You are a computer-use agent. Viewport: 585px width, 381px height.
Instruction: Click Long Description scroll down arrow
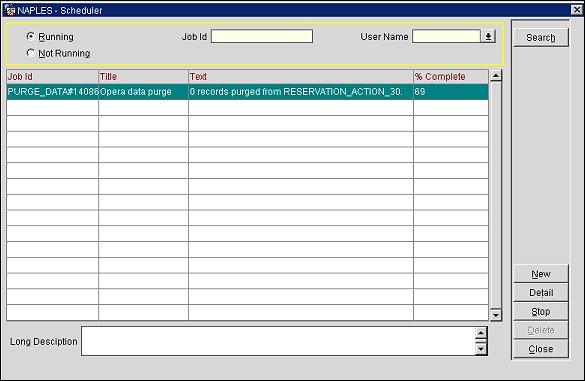click(x=481, y=349)
